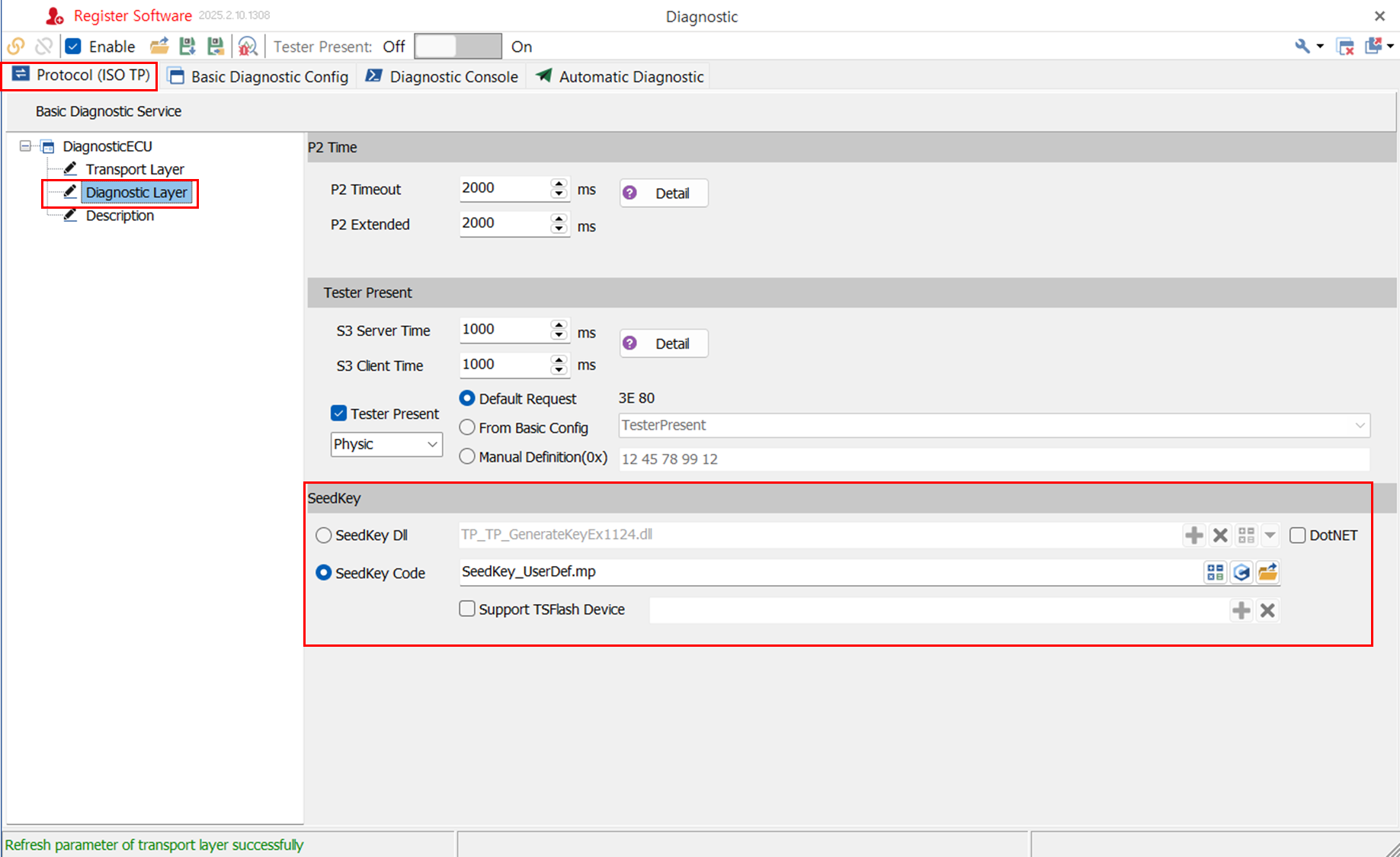Click the purple question icon beside P2 Timeout

630,193
